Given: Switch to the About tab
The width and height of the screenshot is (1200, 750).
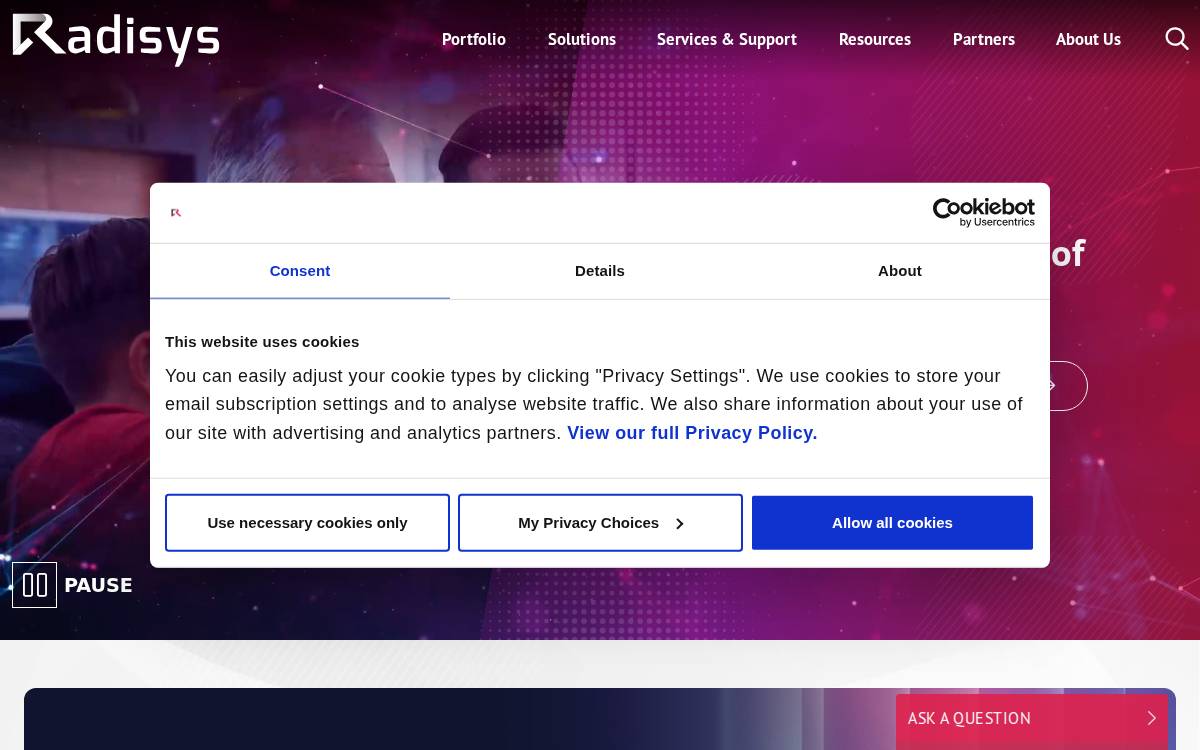Looking at the screenshot, I should 900,271.
